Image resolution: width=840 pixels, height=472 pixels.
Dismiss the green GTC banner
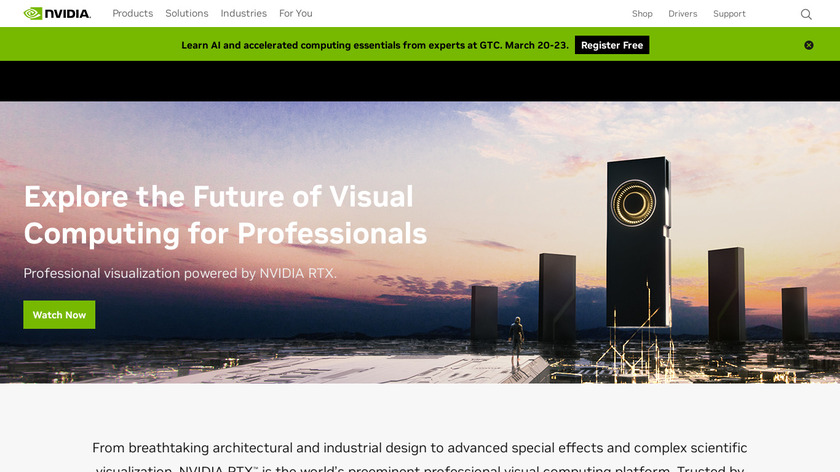click(808, 45)
